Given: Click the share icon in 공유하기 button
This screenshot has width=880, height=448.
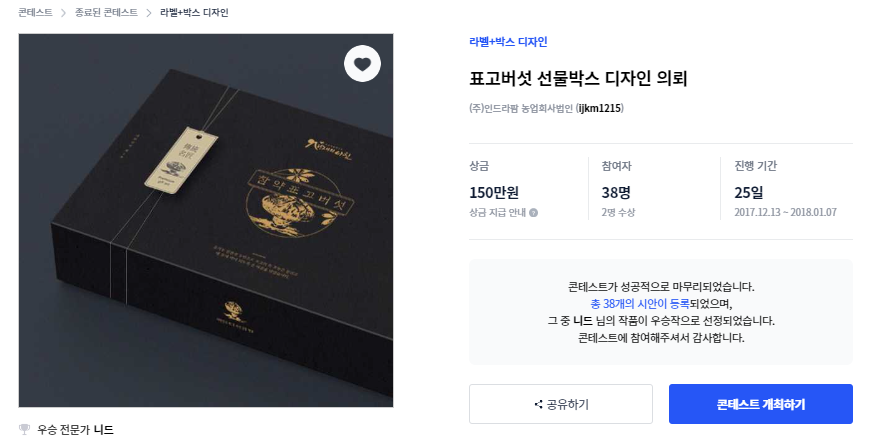Looking at the screenshot, I should click(x=538, y=404).
